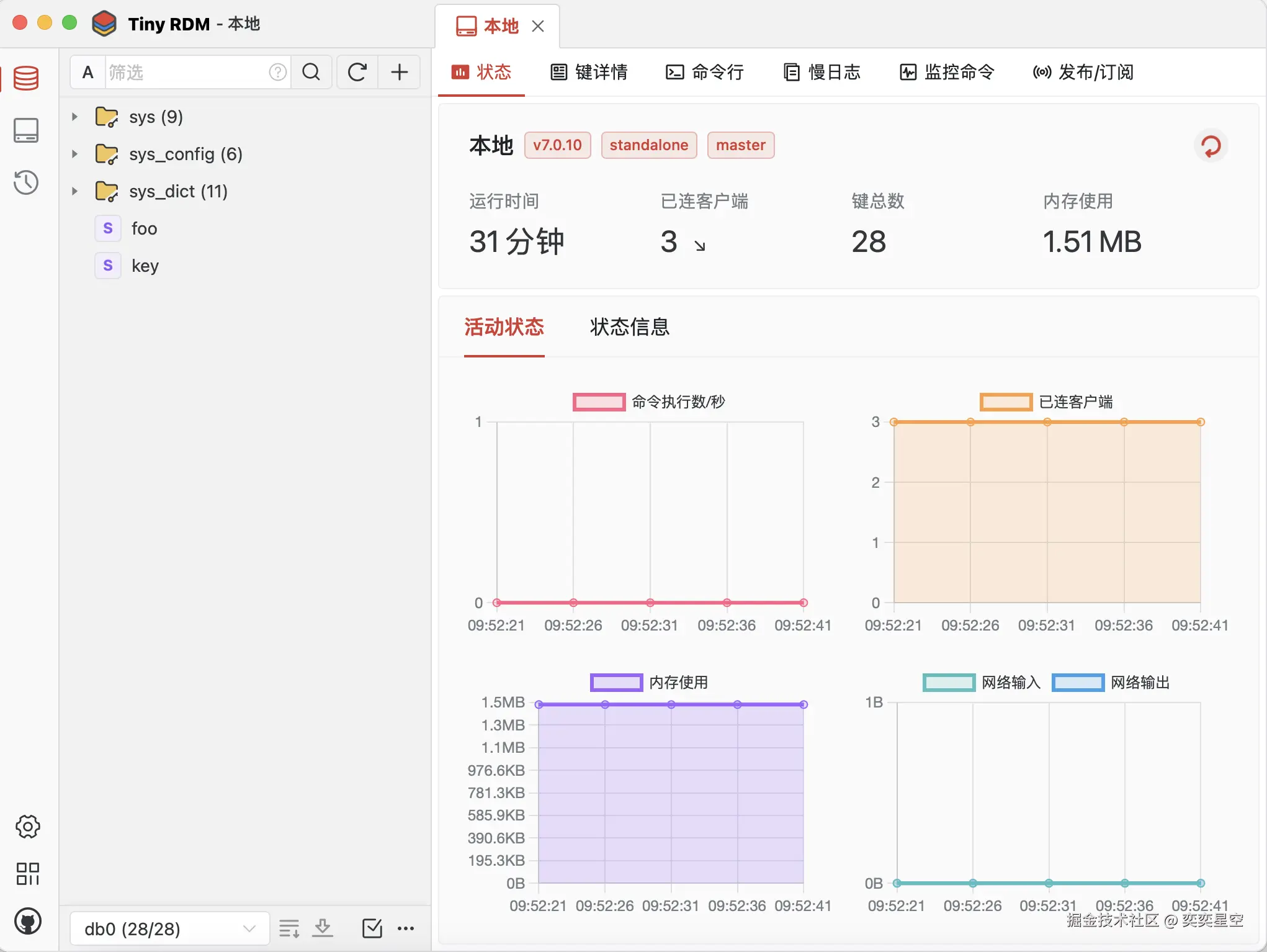
Task: Toggle checkbox selection mode in bottom toolbar
Action: (372, 928)
